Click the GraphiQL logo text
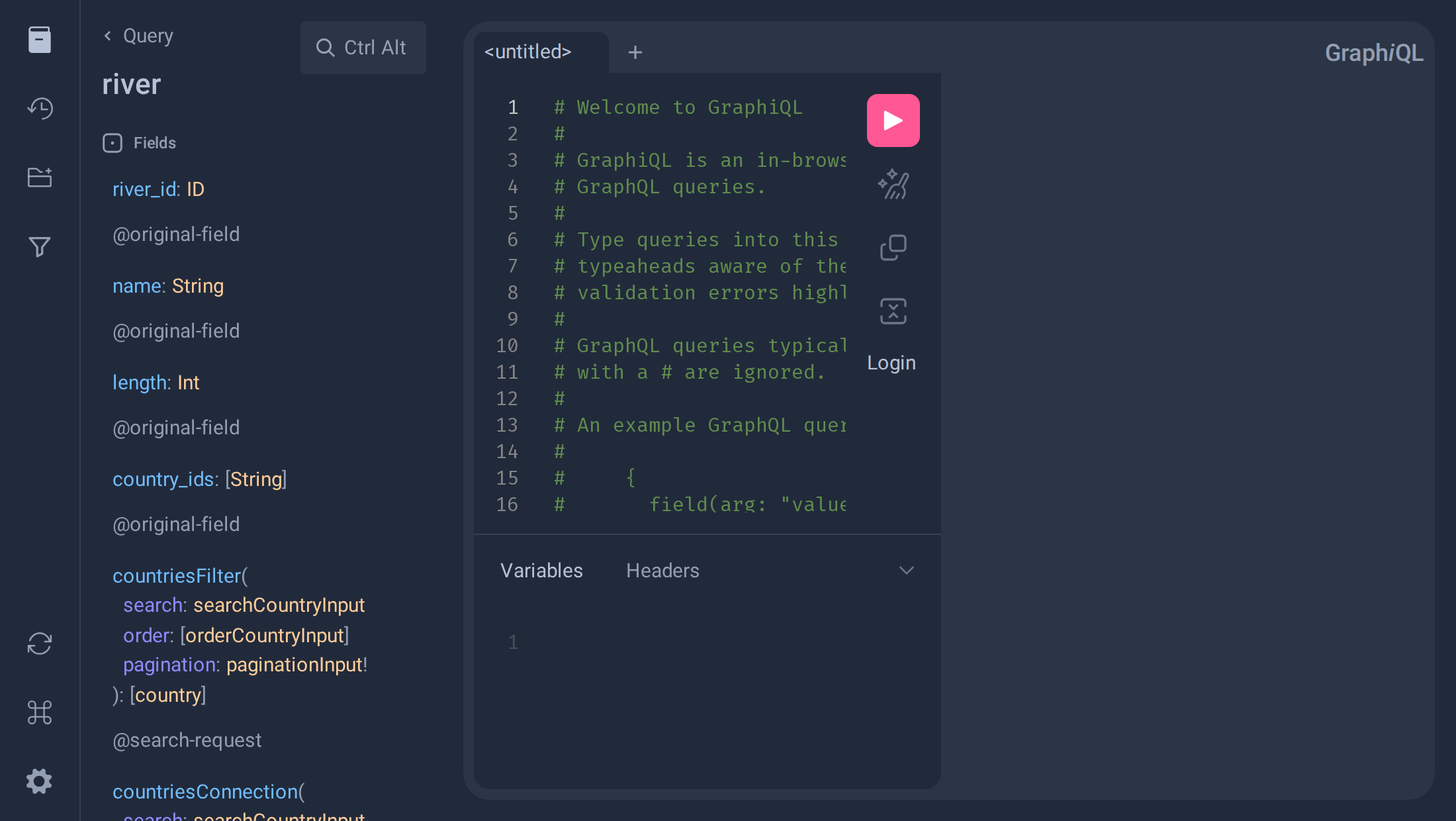 click(x=1374, y=53)
